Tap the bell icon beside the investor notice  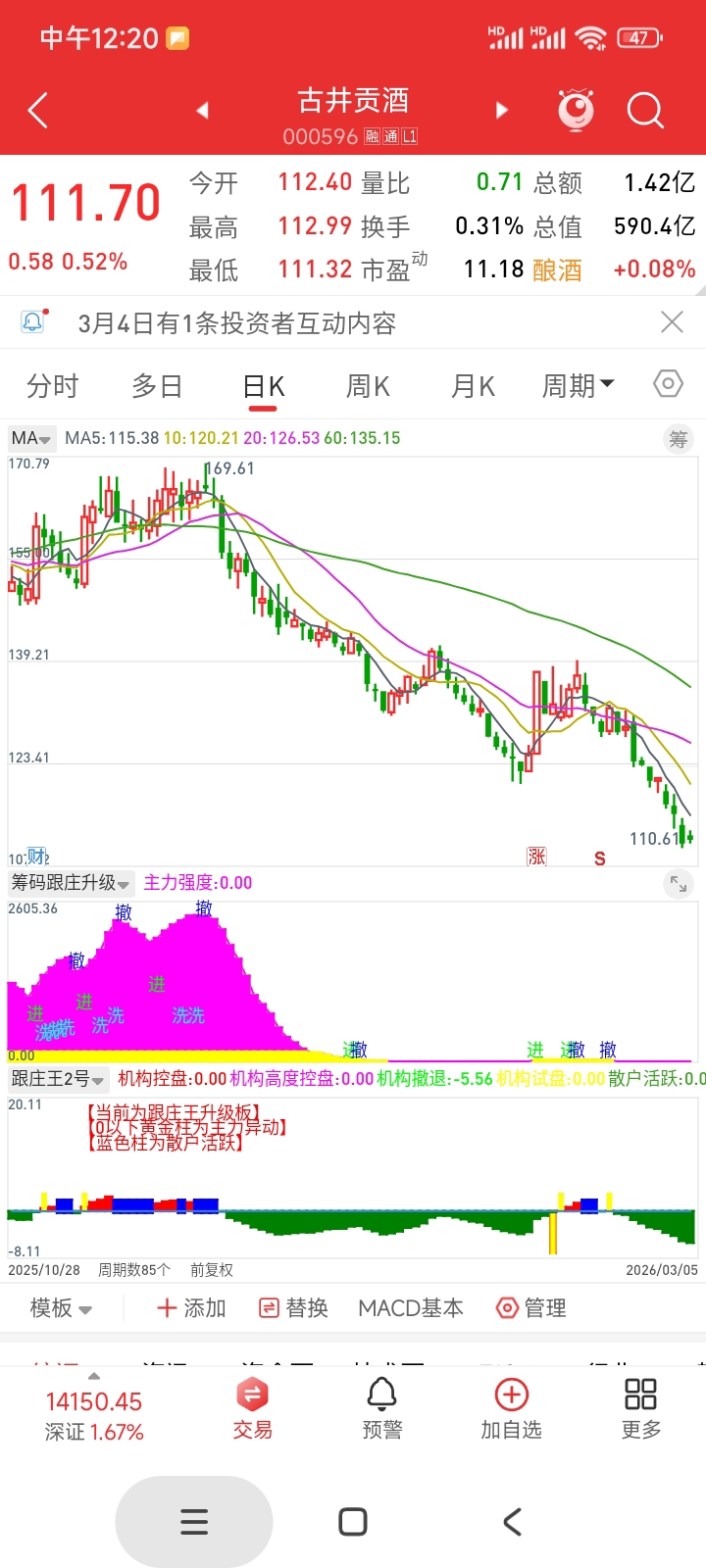[x=32, y=321]
